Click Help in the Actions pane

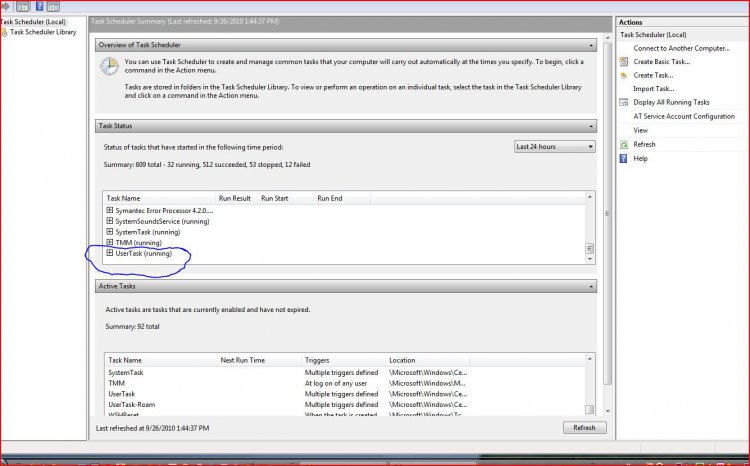point(640,158)
